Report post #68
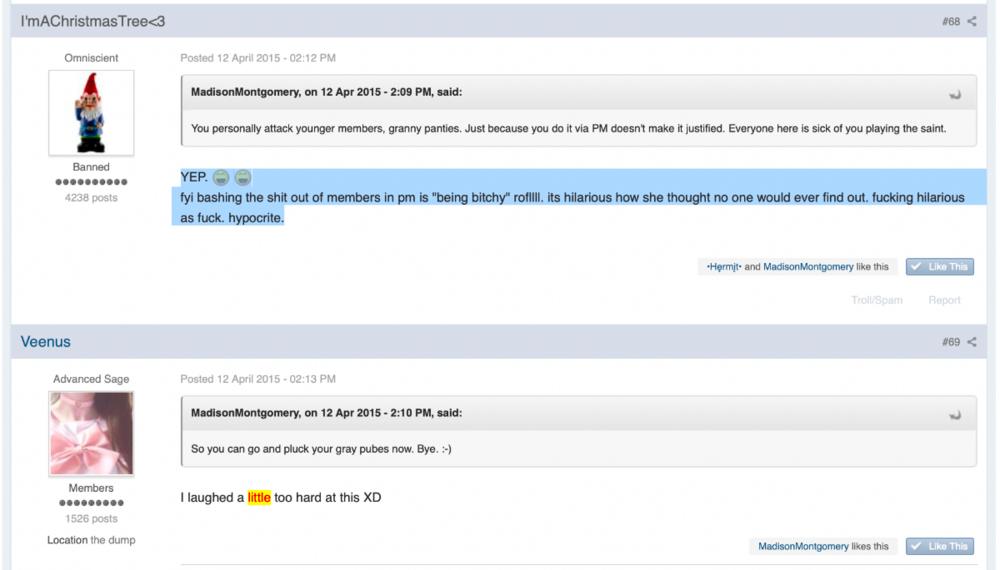Viewport: 1000px width, 570px height. coord(944,300)
